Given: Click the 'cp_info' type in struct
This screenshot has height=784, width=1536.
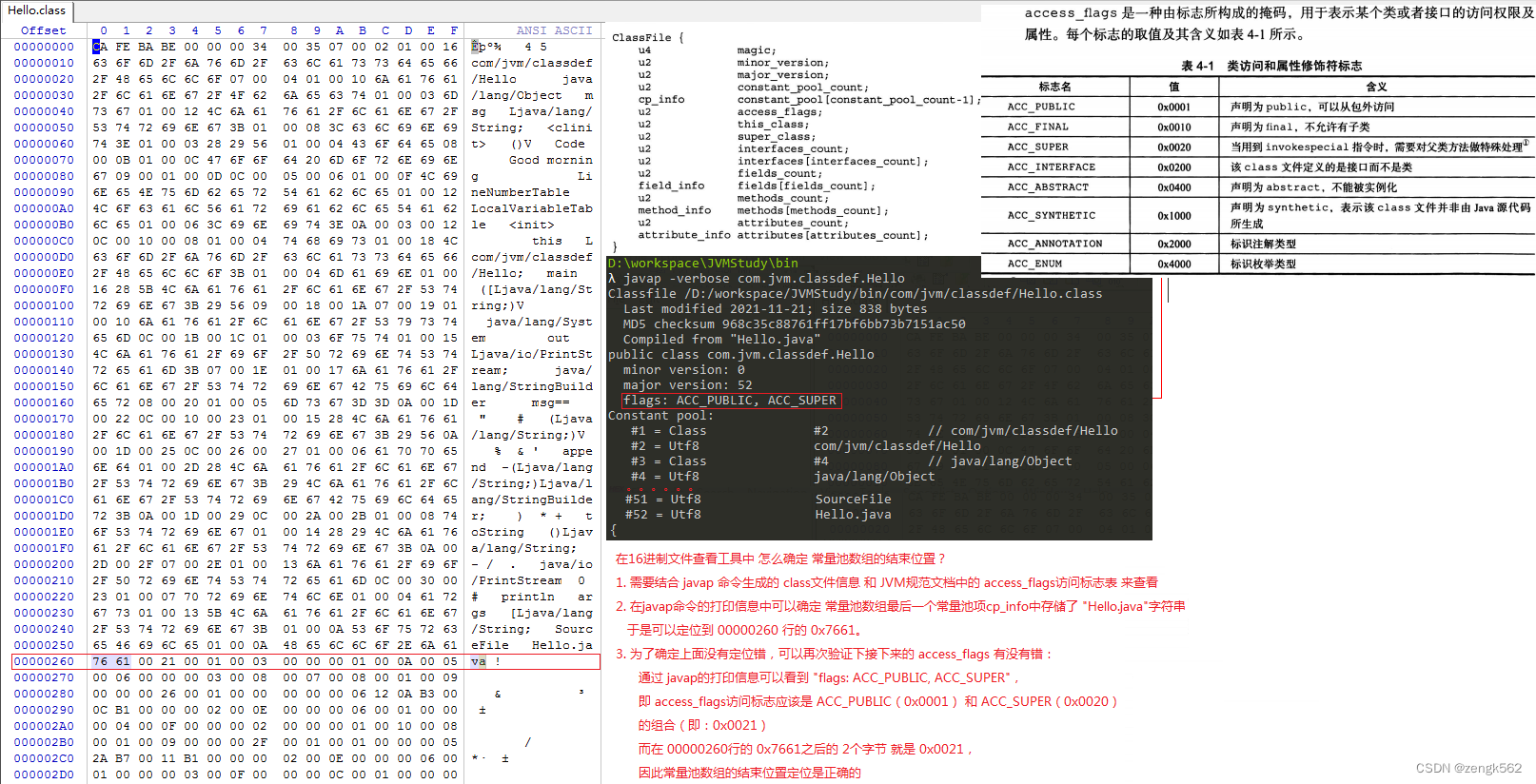Looking at the screenshot, I should [x=661, y=100].
